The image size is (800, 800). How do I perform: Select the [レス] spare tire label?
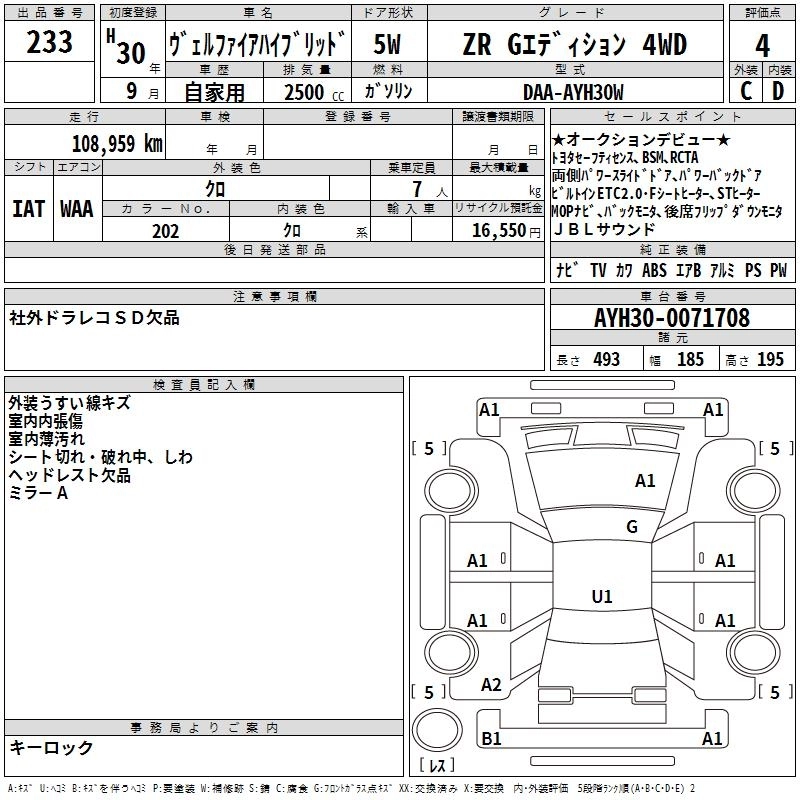pyautogui.click(x=437, y=765)
